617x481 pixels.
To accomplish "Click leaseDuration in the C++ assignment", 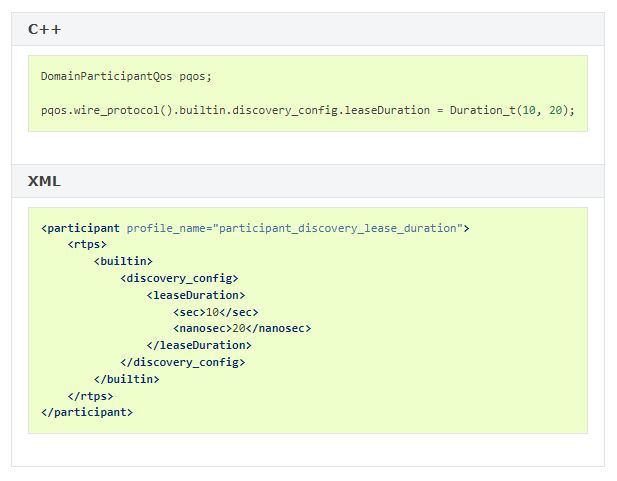I will click(x=388, y=110).
